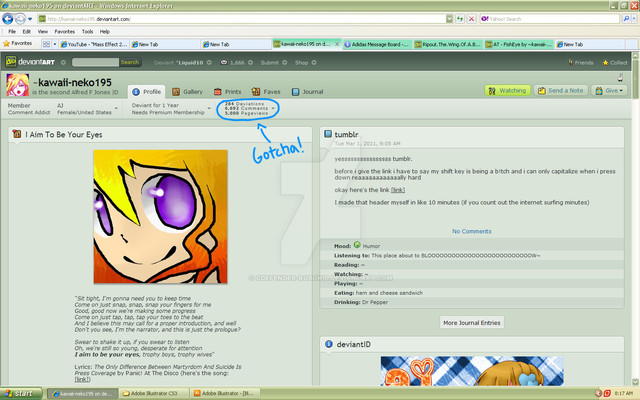Viewport: 640px width, 400px height.
Task: Click the browser Forward arrow
Action: pos(20,19)
